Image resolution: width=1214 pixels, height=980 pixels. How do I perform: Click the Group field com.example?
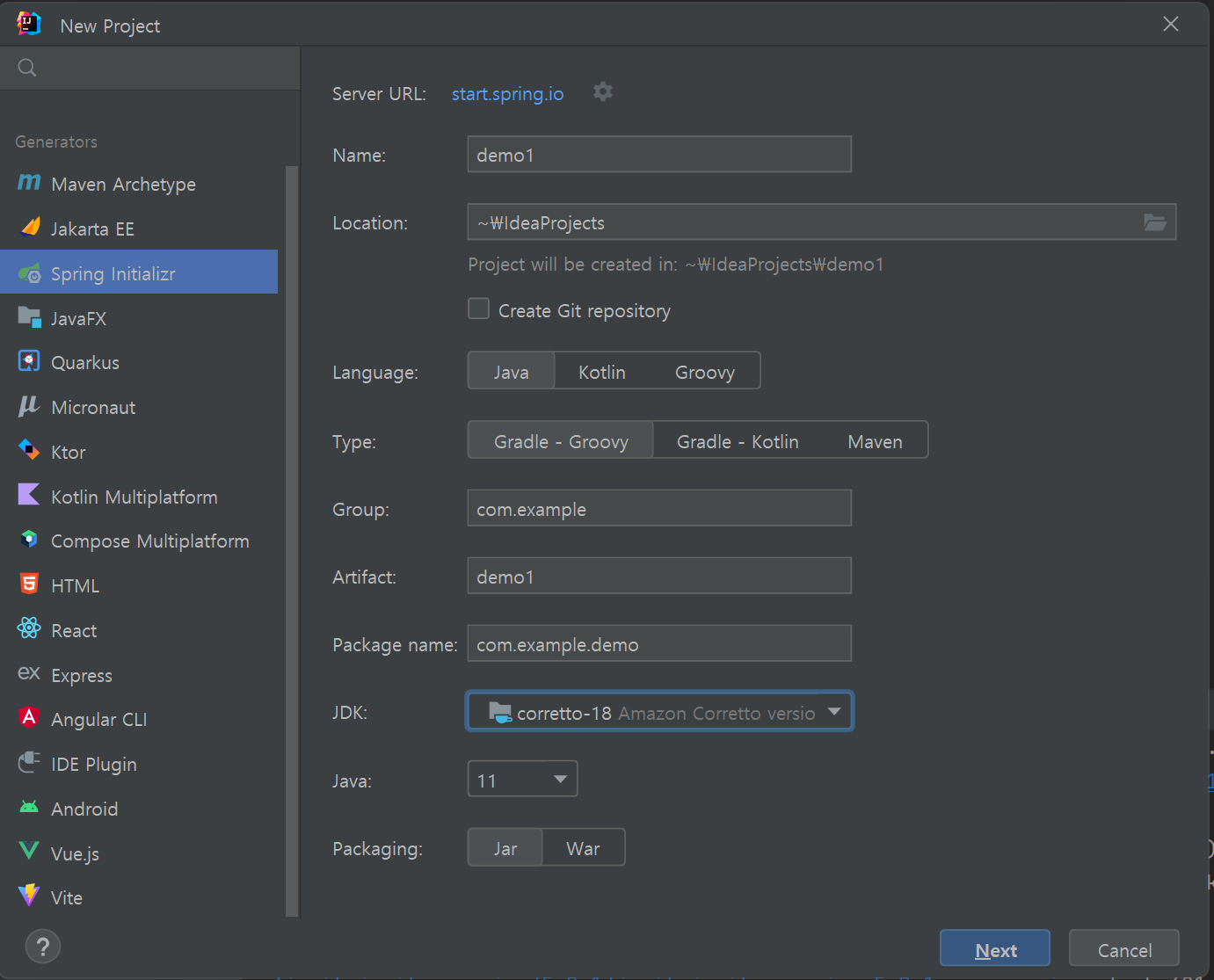tap(659, 509)
